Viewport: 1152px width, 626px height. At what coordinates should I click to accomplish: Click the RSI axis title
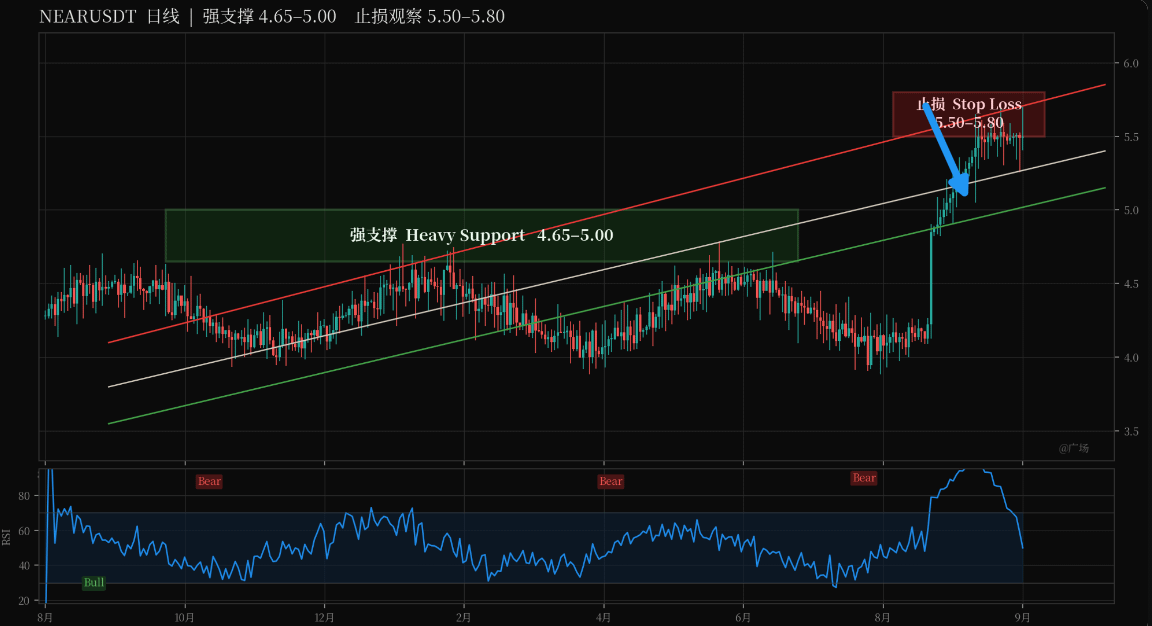tap(7, 536)
